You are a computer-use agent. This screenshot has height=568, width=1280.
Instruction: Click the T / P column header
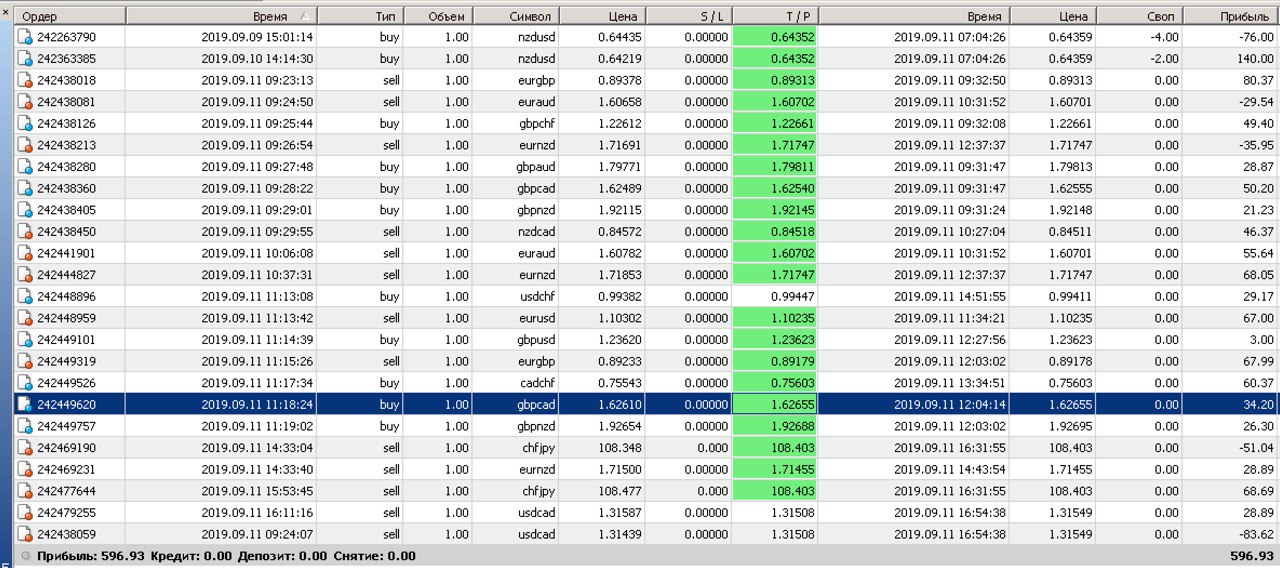775,17
